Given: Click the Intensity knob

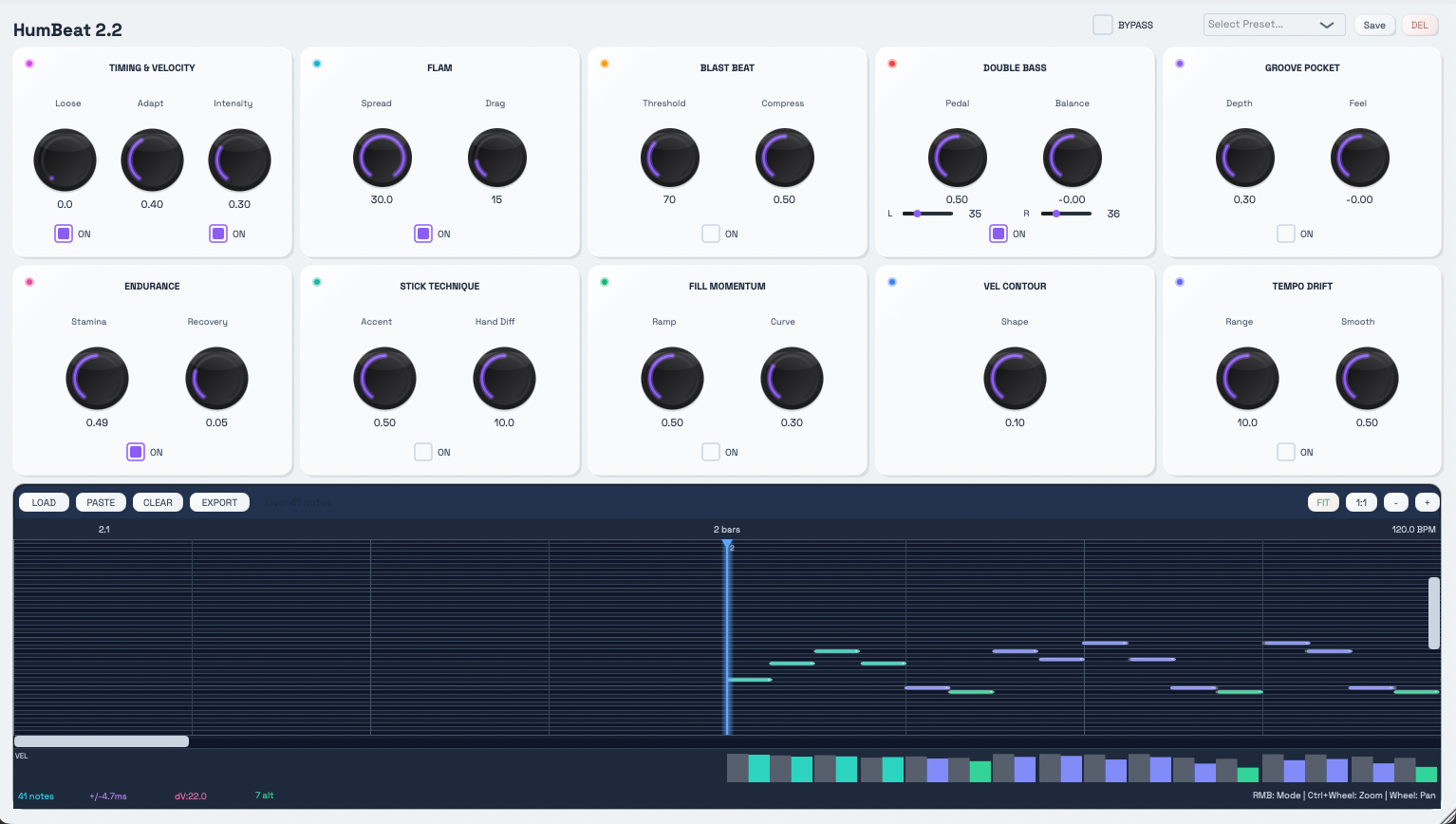Looking at the screenshot, I should coord(239,159).
